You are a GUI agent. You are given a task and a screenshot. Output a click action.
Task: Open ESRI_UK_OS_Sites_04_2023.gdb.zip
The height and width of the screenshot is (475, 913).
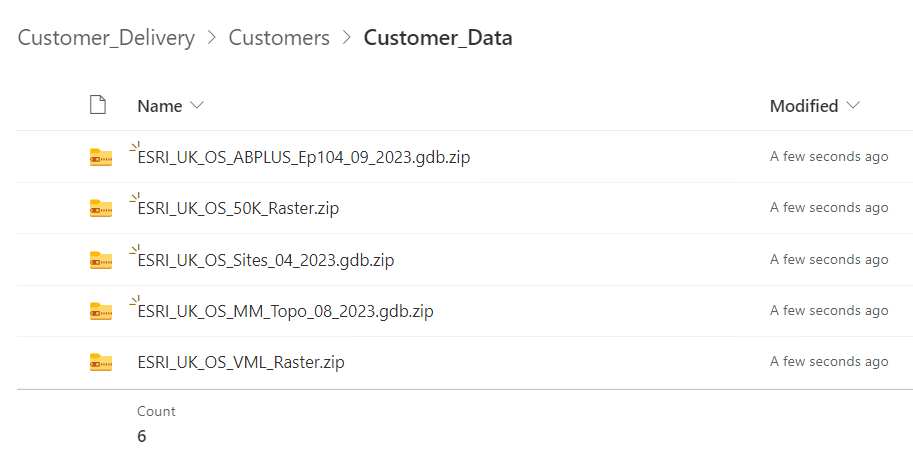point(266,260)
